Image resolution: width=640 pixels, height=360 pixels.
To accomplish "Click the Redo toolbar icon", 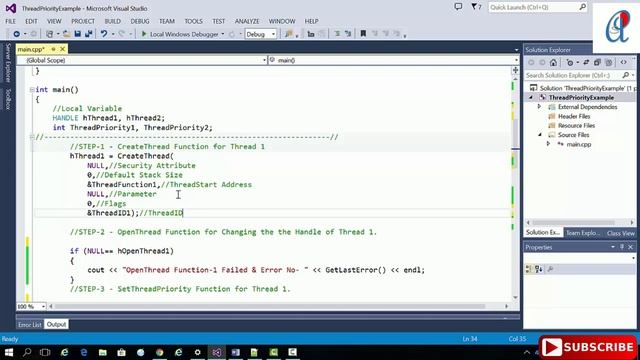I will [121, 34].
